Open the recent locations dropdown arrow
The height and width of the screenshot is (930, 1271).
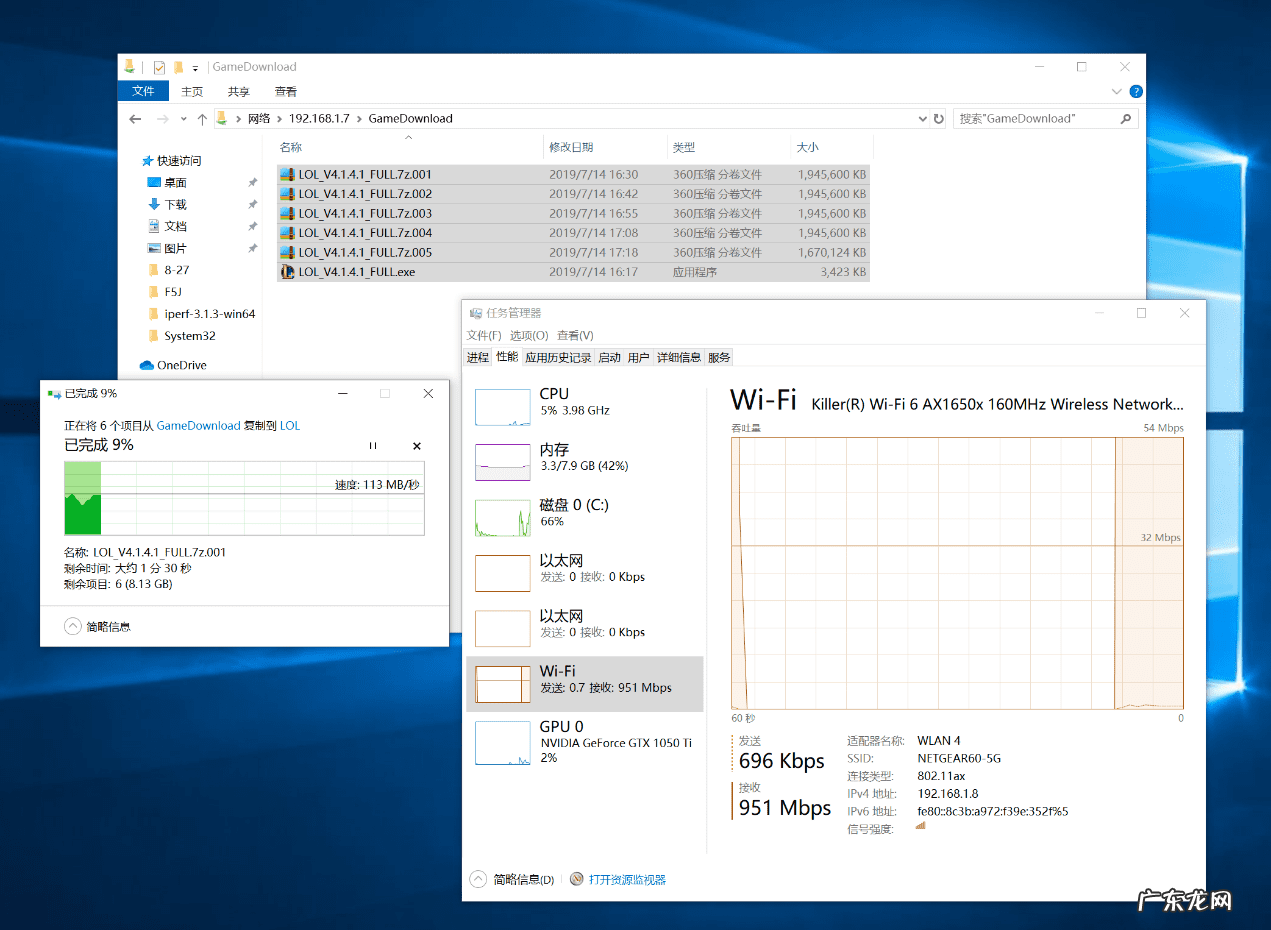point(183,119)
